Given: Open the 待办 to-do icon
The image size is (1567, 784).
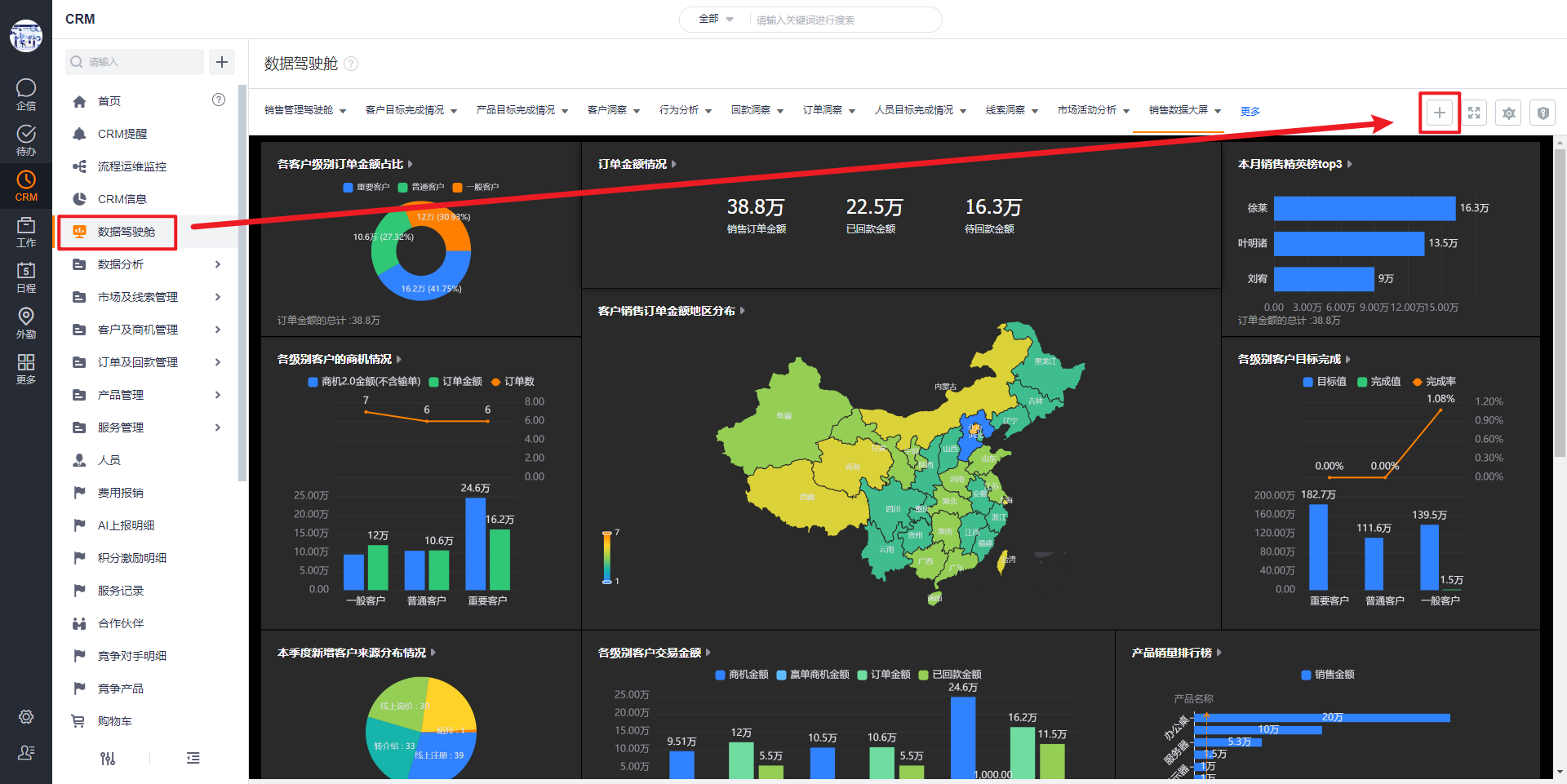Looking at the screenshot, I should point(26,140).
